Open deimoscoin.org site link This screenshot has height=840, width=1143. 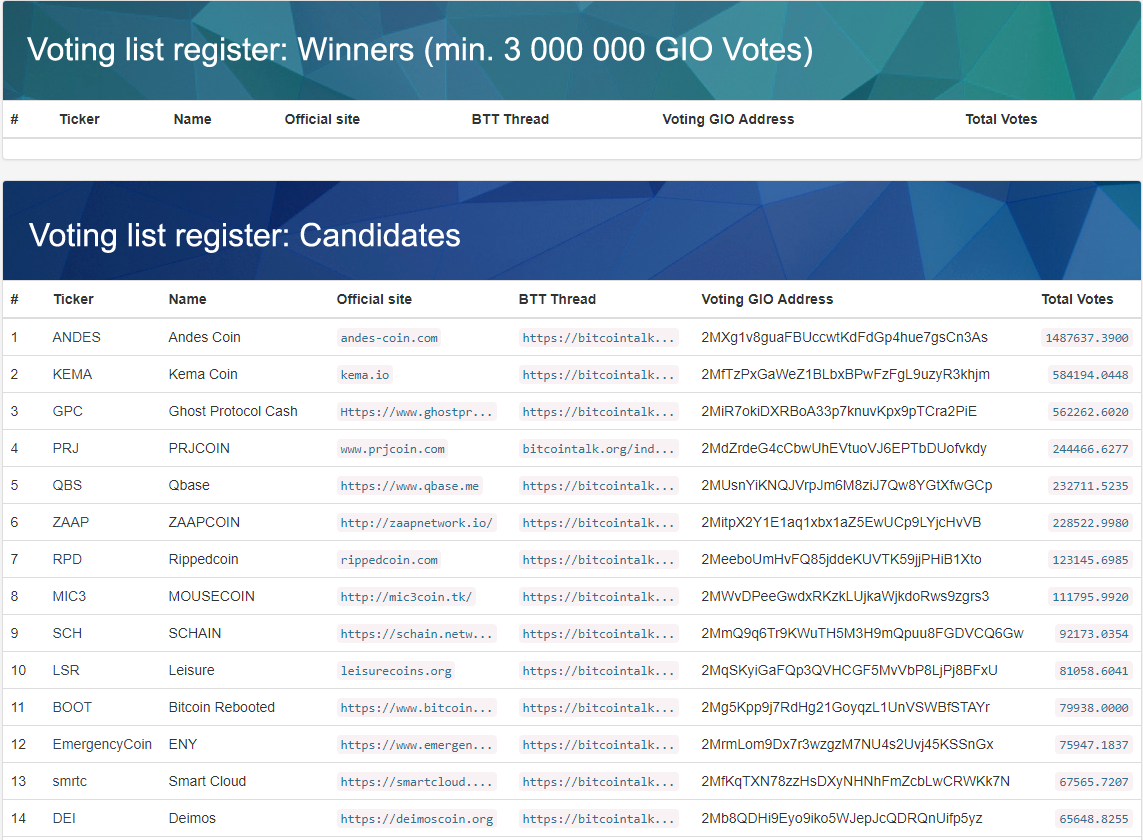click(x=416, y=819)
